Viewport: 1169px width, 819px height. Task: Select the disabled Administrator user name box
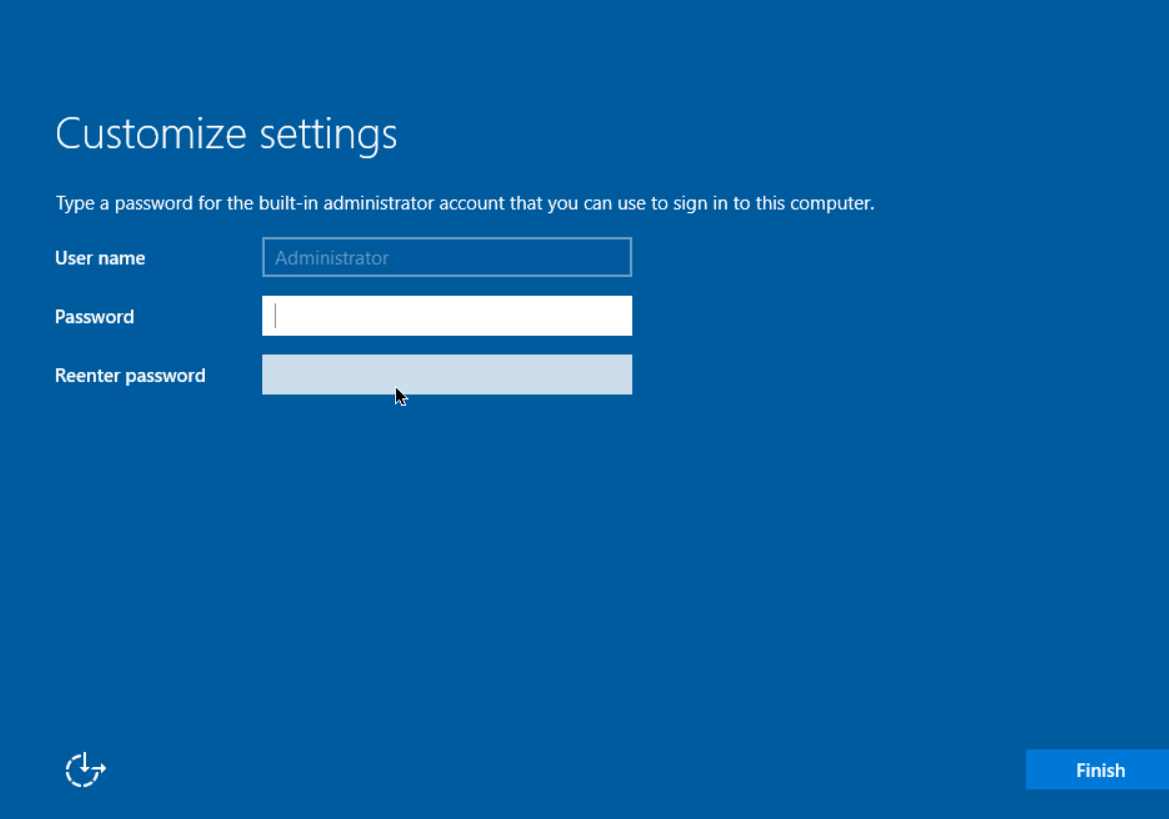pyautogui.click(x=446, y=257)
